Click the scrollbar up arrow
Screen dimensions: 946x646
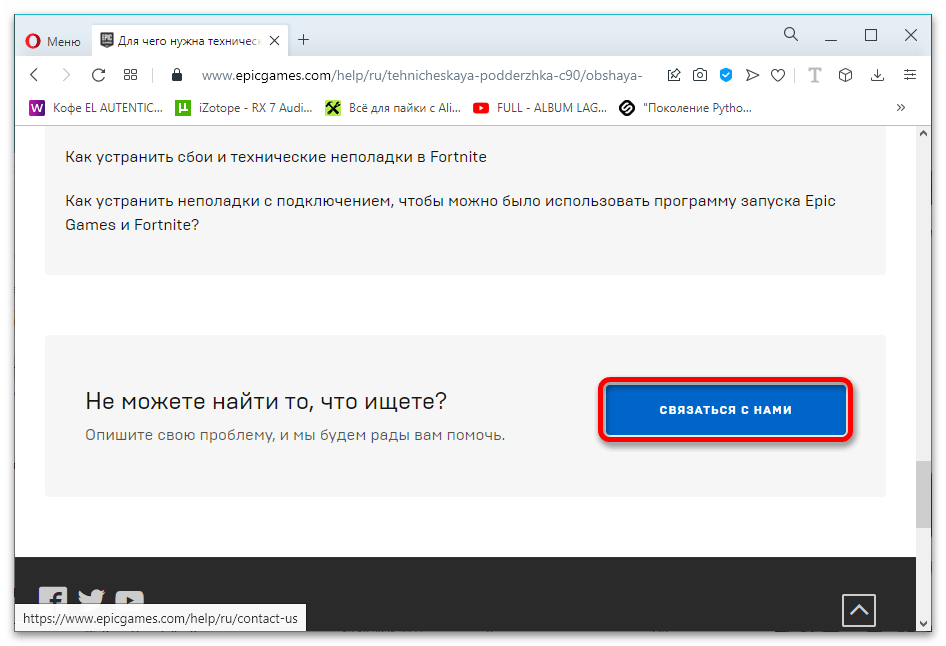[x=923, y=133]
